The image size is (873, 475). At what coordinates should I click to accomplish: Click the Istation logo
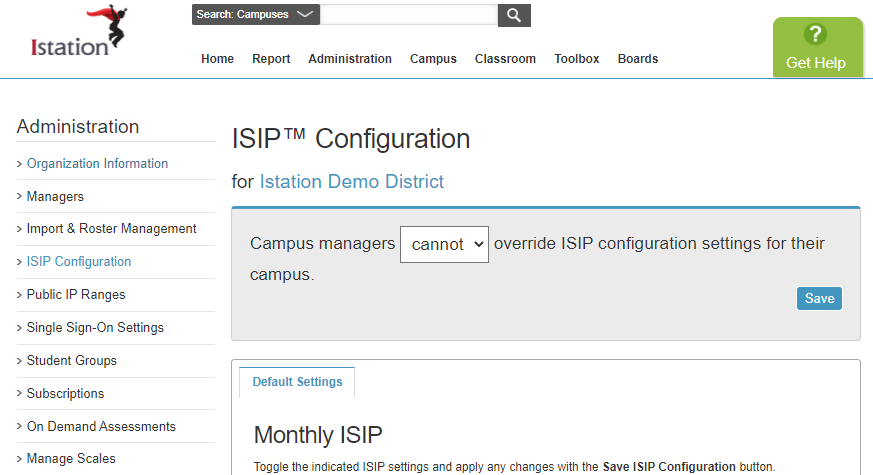pyautogui.click(x=79, y=31)
